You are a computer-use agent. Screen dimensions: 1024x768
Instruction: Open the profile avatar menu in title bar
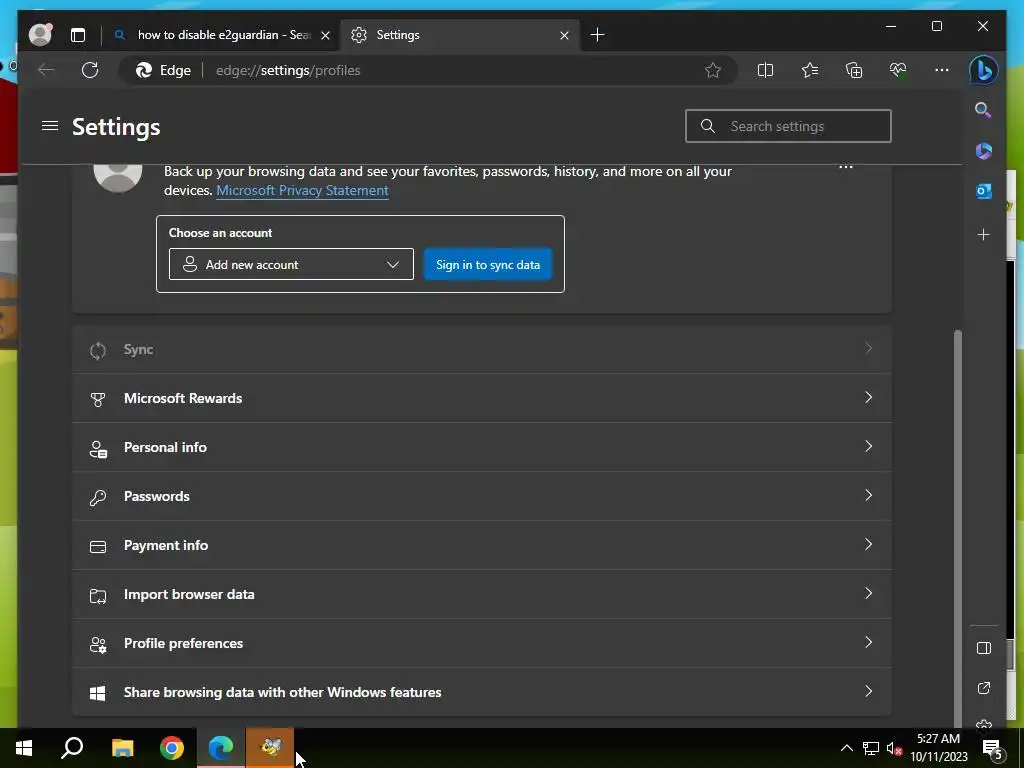[40, 35]
